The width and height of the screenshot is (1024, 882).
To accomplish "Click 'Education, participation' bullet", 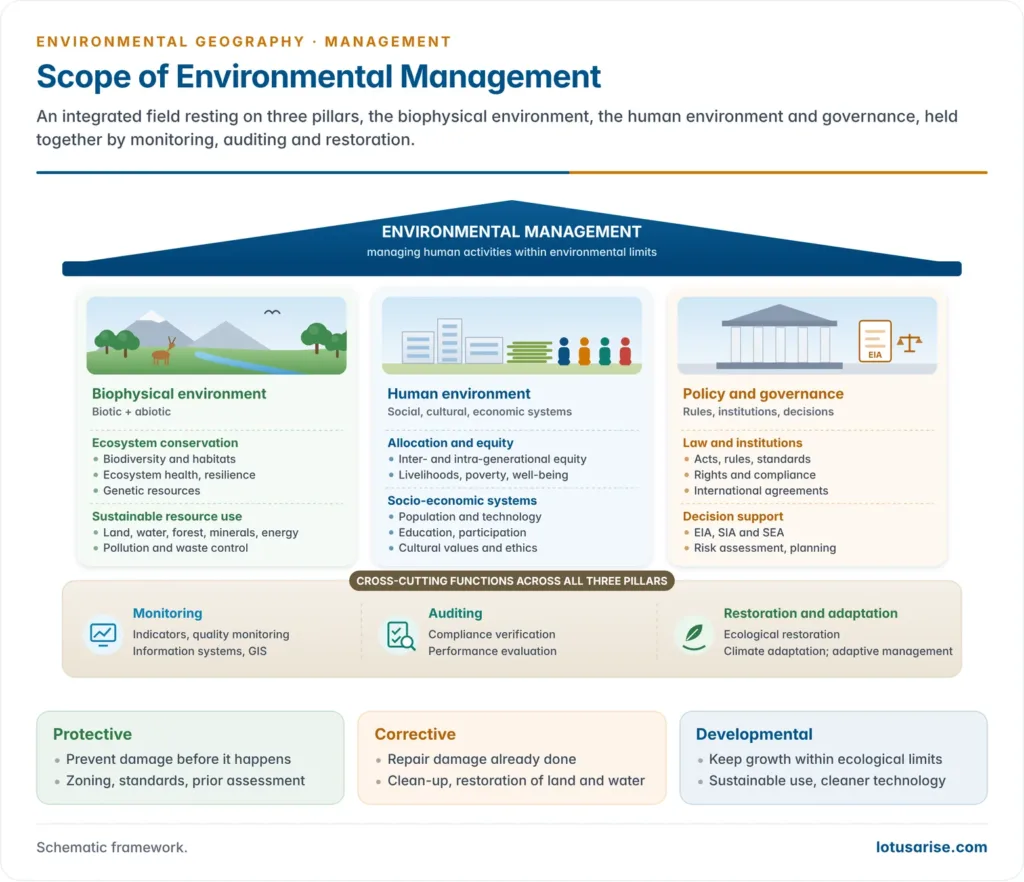I will coord(462,532).
